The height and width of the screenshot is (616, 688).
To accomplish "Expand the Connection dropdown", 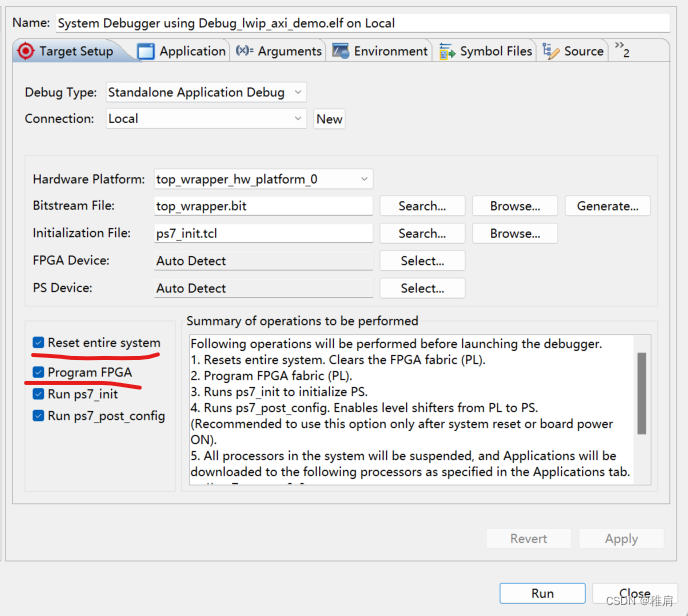I will [x=206, y=119].
